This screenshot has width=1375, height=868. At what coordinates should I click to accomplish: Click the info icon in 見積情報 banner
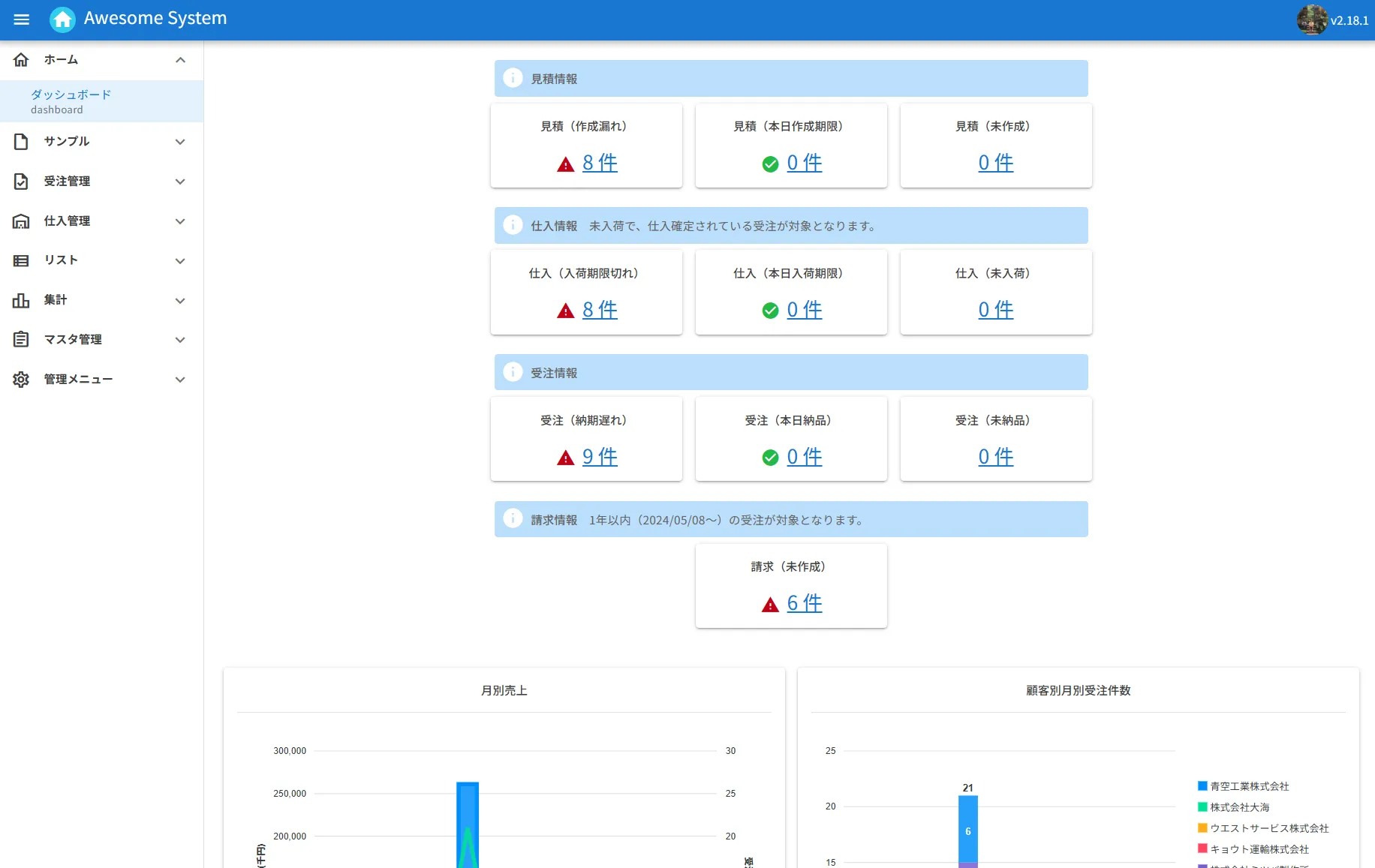click(513, 78)
